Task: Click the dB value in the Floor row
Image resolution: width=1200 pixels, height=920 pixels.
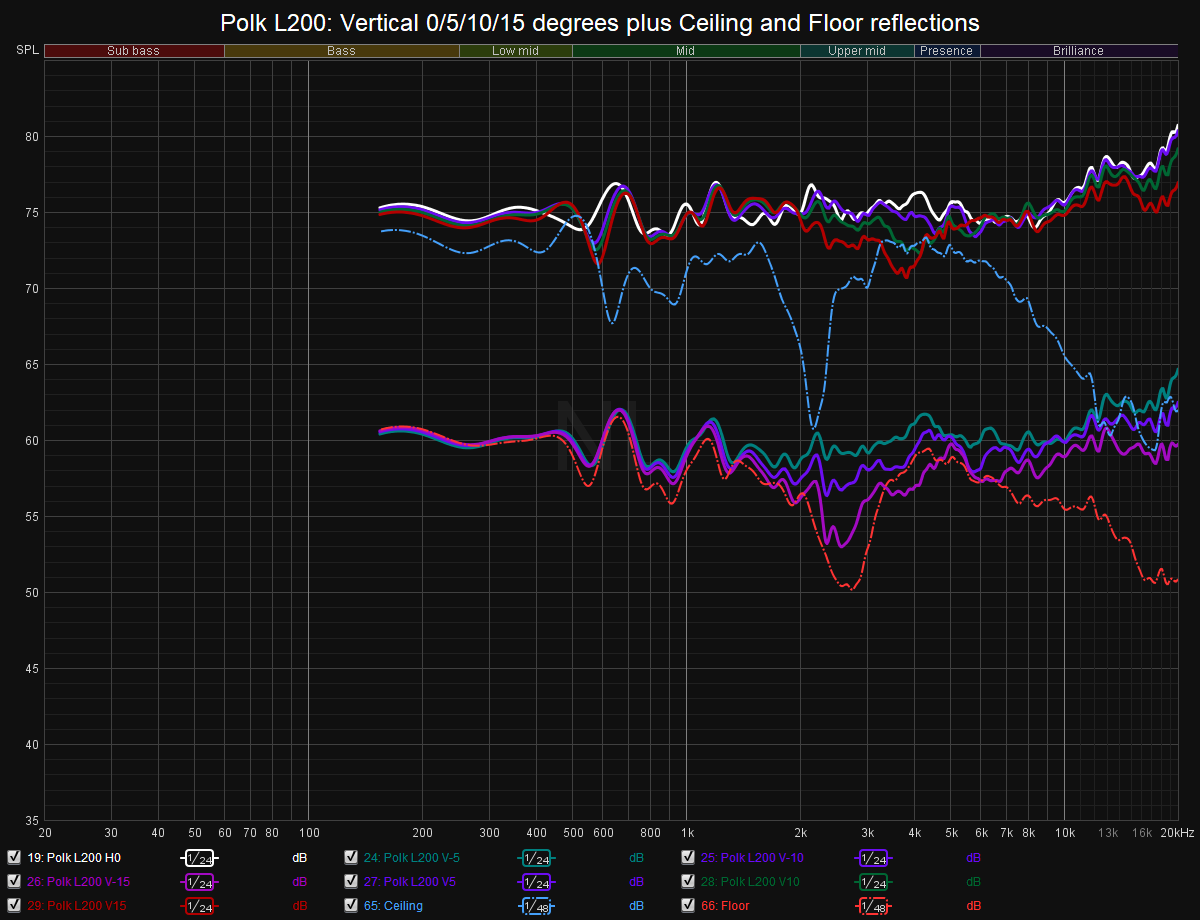Action: [974, 905]
